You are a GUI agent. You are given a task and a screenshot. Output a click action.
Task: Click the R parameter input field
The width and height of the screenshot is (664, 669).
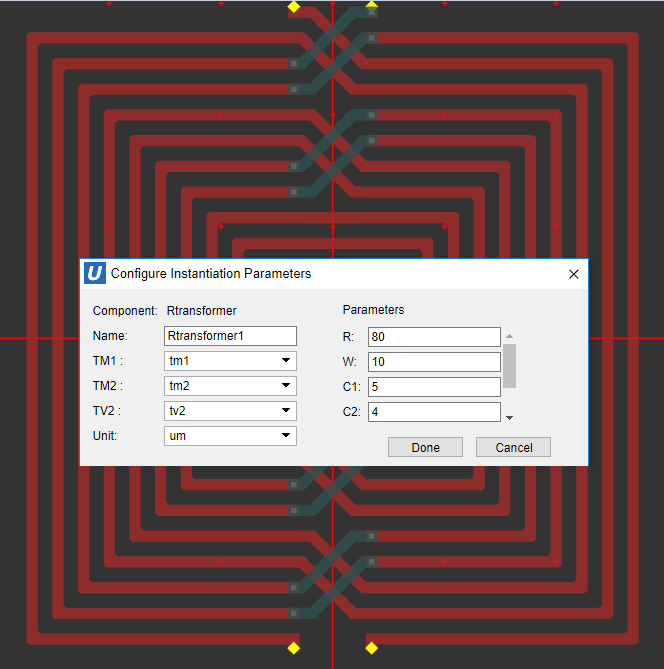[434, 337]
